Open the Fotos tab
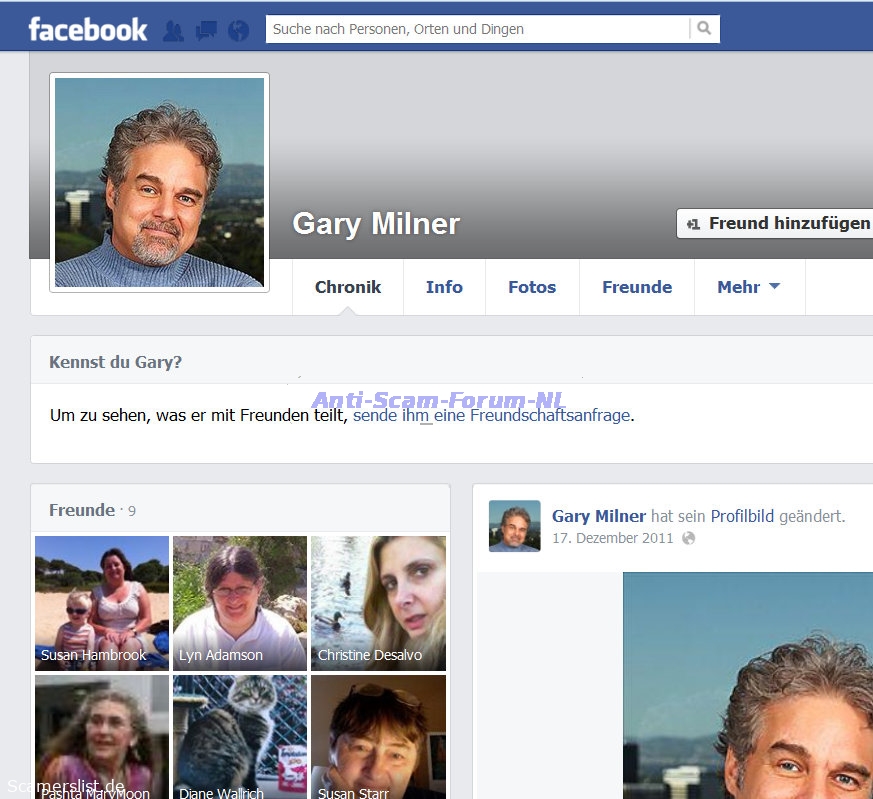 tap(532, 287)
